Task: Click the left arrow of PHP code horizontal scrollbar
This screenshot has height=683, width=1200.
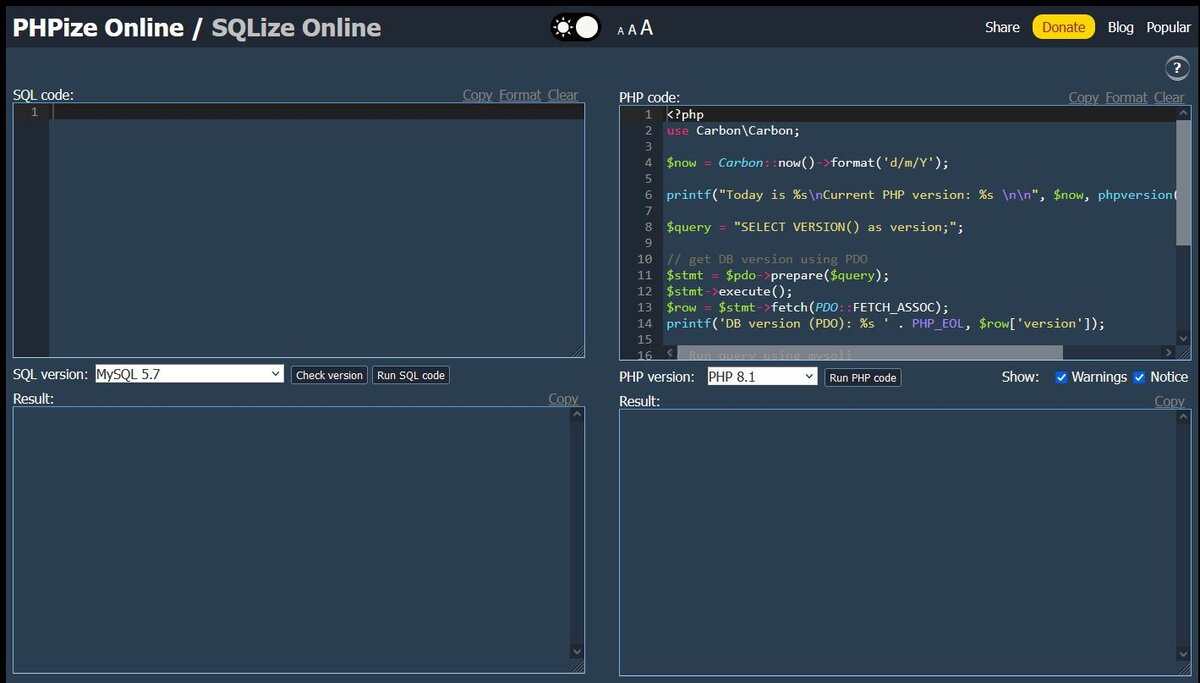Action: [670, 353]
